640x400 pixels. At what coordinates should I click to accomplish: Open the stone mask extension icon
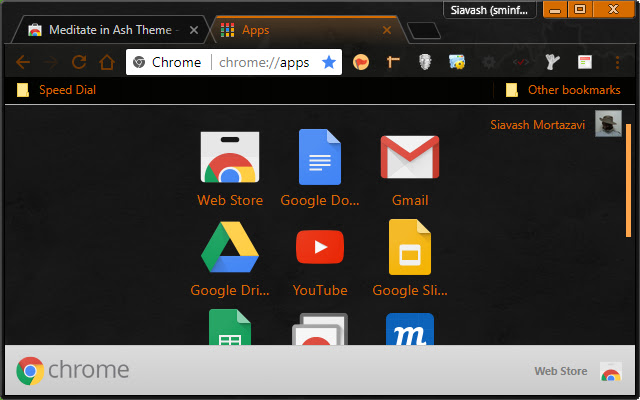425,62
